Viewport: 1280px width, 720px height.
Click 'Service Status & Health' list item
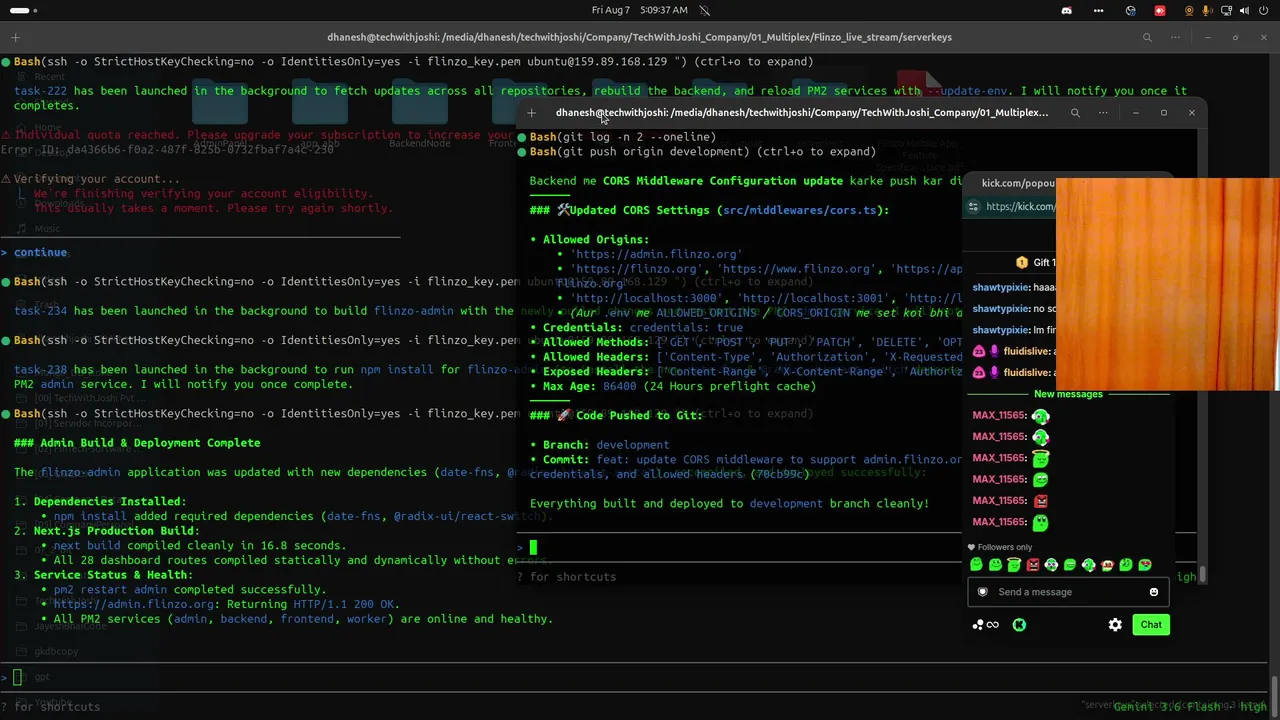[103, 575]
